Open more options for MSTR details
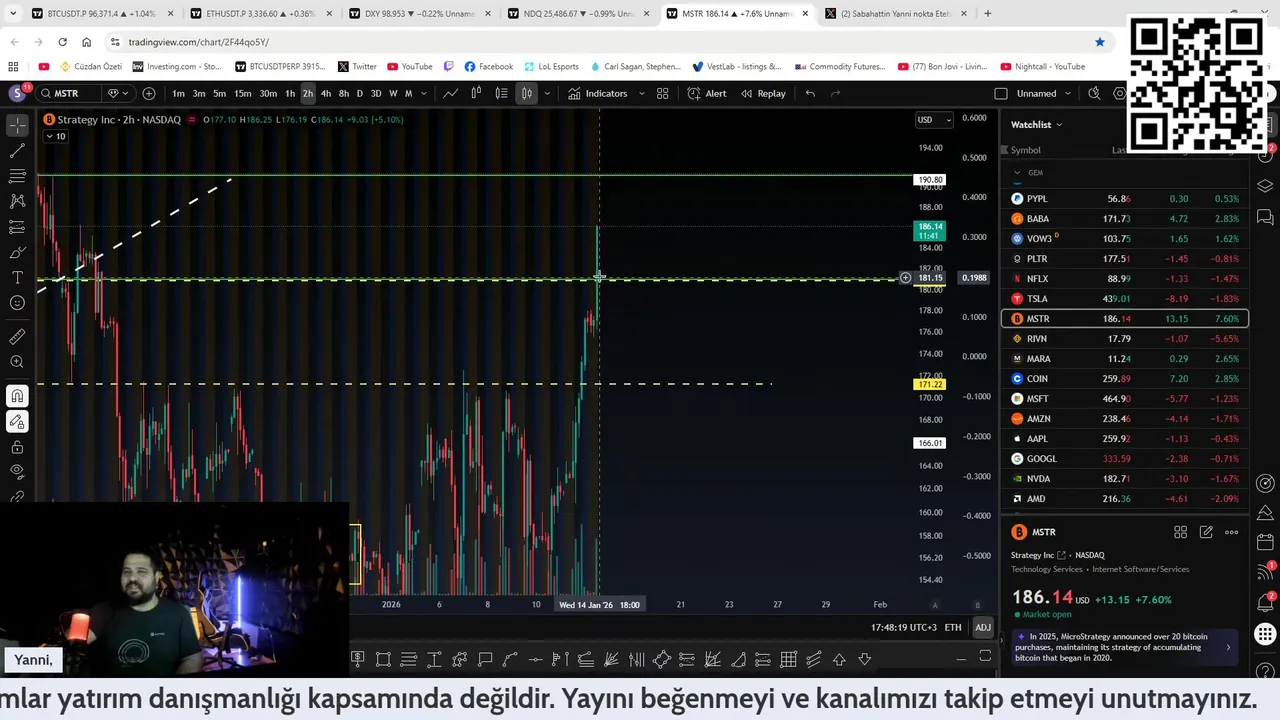This screenshot has width=1280, height=720. click(x=1232, y=532)
